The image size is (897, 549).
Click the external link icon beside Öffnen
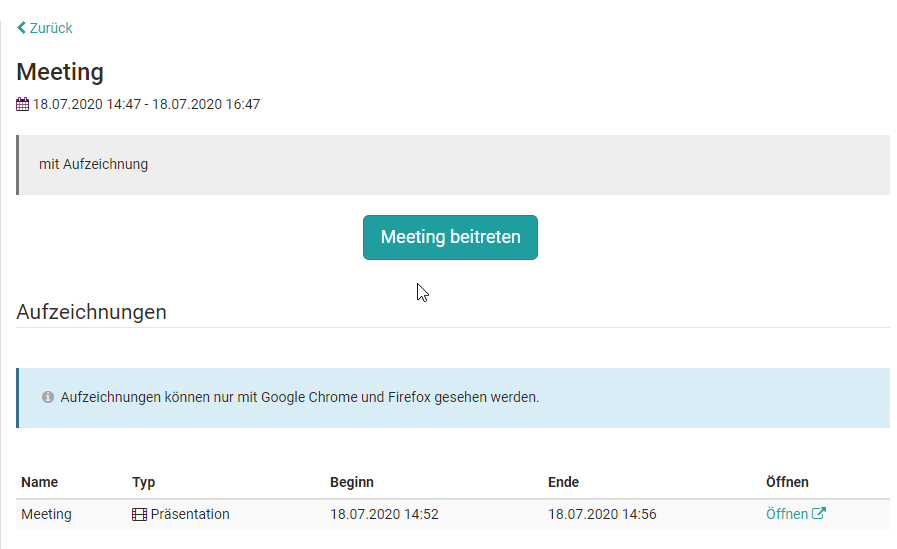click(819, 514)
